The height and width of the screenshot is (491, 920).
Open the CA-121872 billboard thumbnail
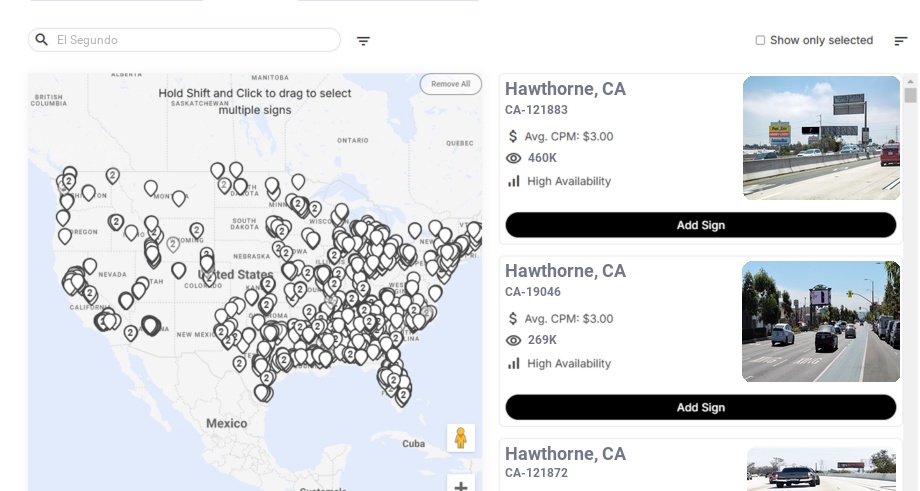tap(821, 469)
